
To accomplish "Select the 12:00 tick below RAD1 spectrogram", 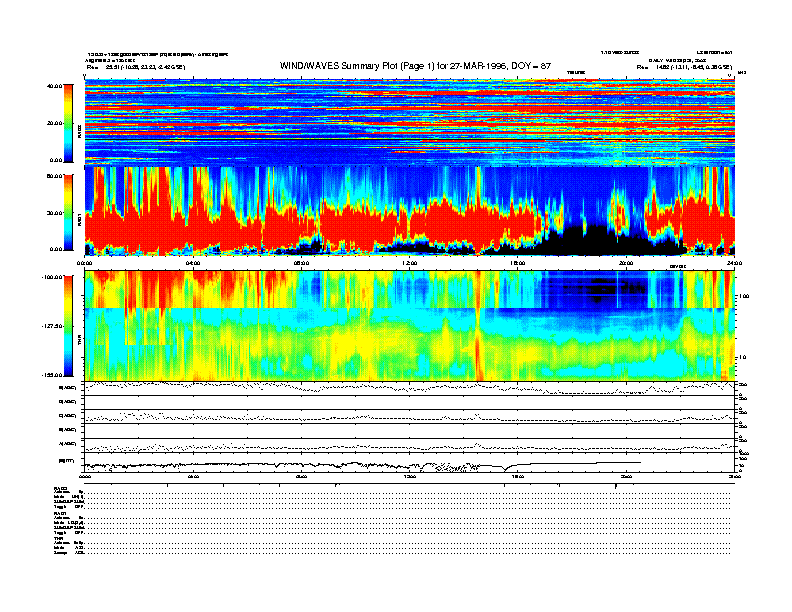I will tap(409, 263).
